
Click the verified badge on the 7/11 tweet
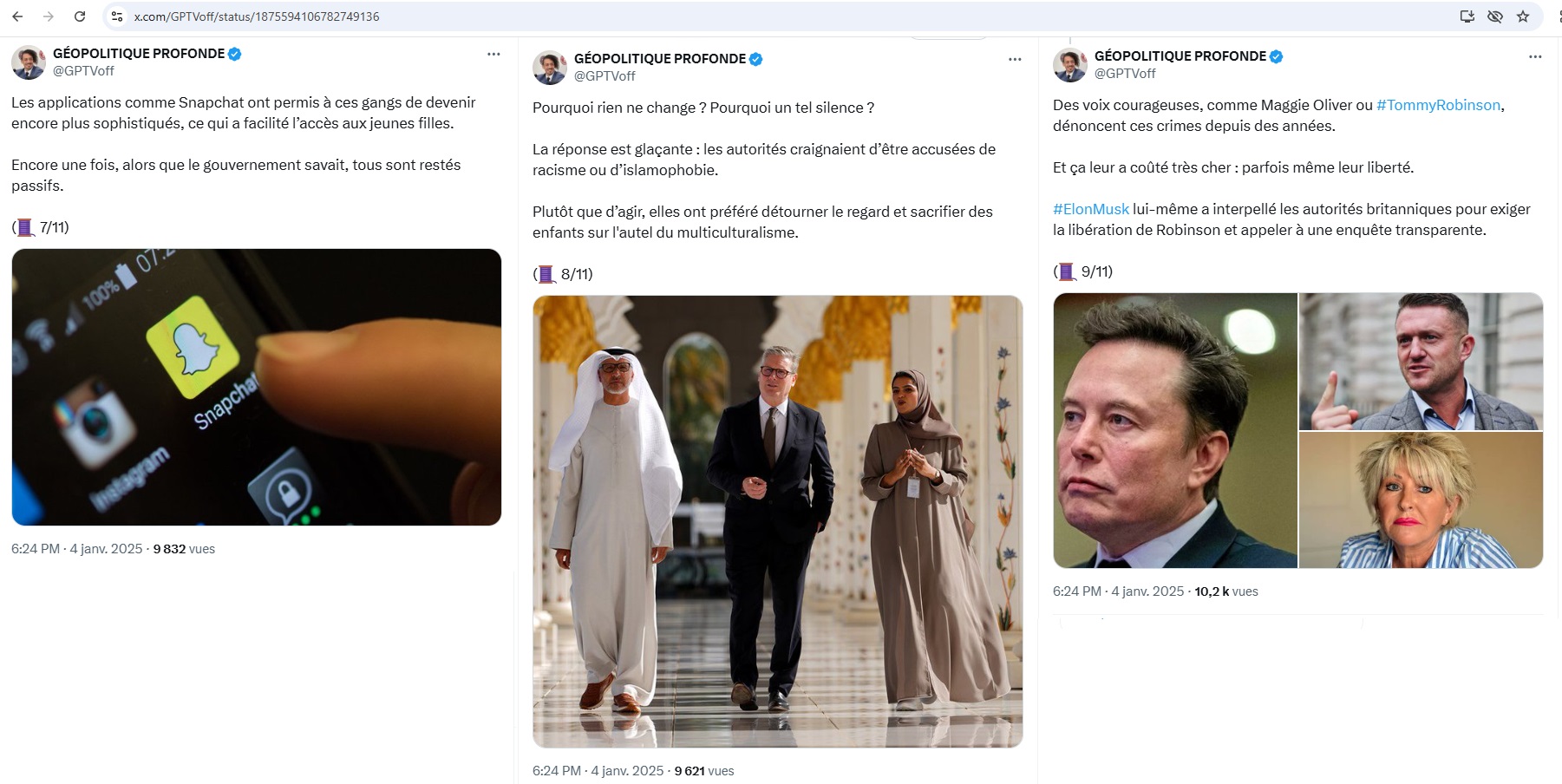point(235,54)
